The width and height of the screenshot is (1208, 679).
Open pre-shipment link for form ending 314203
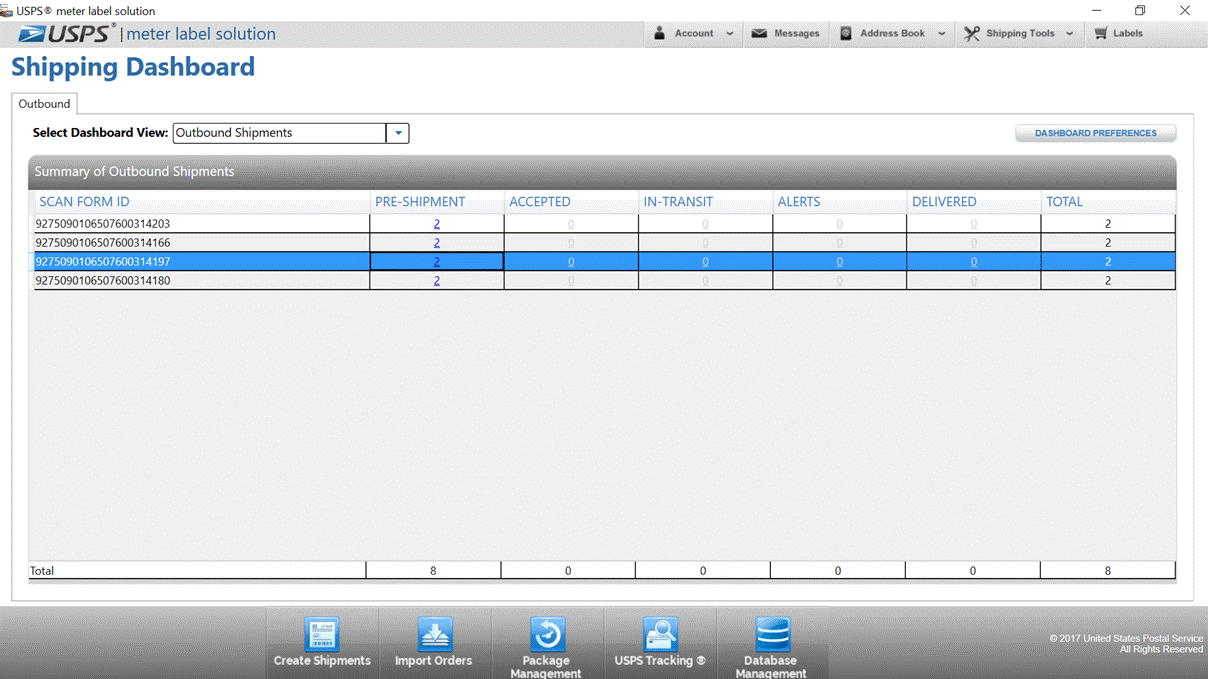(437, 224)
